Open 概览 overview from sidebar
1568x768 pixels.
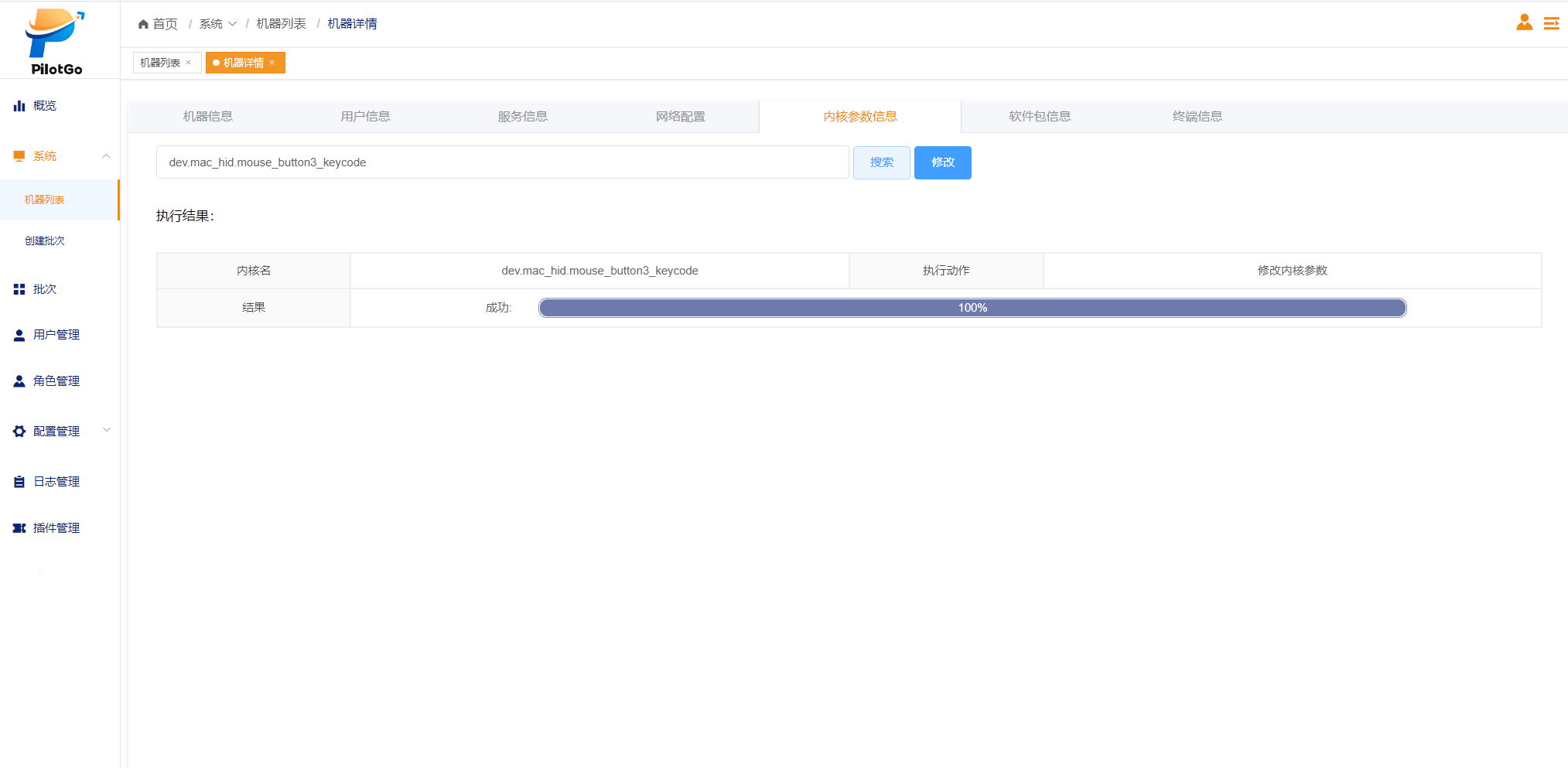pyautogui.click(x=44, y=106)
